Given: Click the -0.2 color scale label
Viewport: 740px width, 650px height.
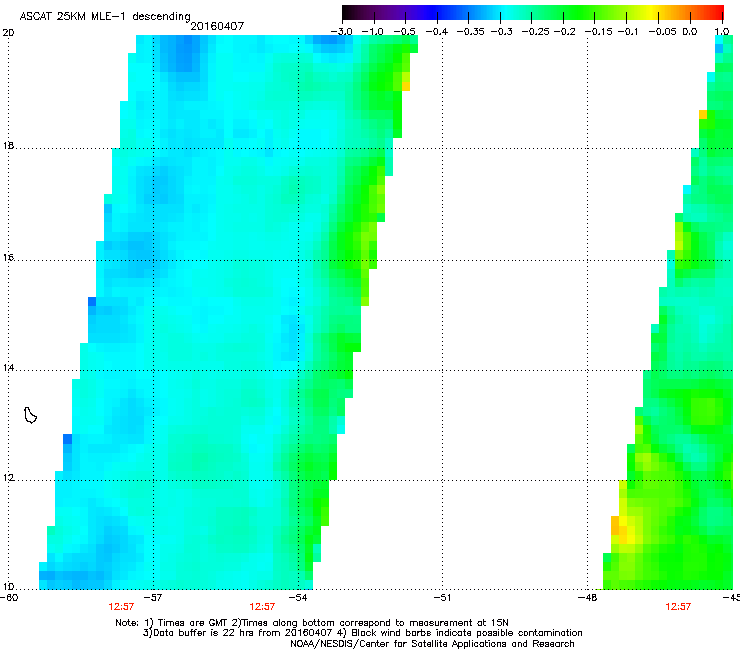Looking at the screenshot, I should pos(565,32).
